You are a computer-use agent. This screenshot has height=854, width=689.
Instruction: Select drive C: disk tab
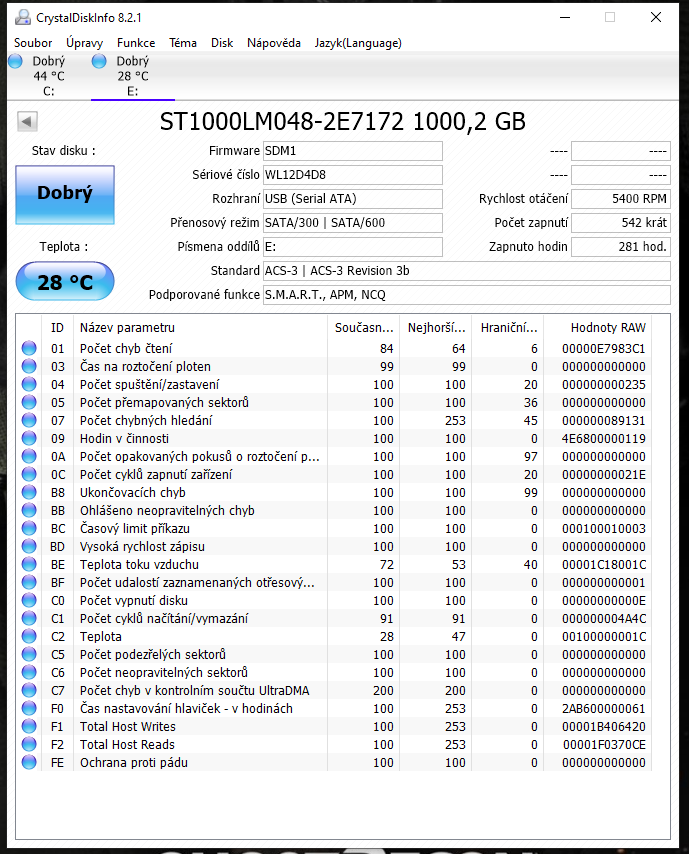(x=49, y=76)
